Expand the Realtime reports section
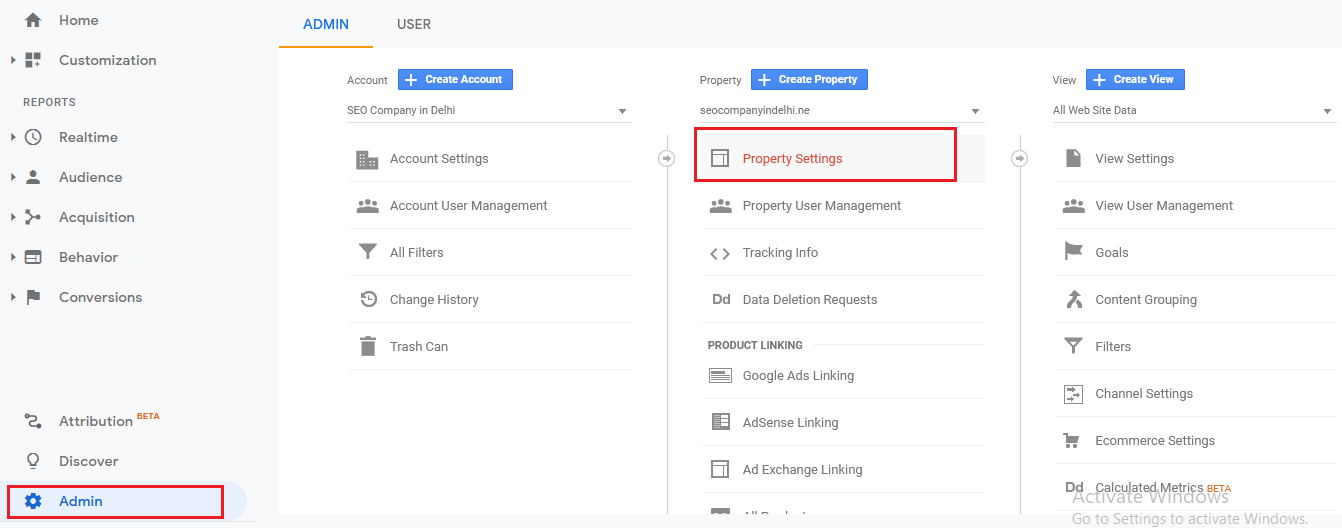 (x=13, y=137)
